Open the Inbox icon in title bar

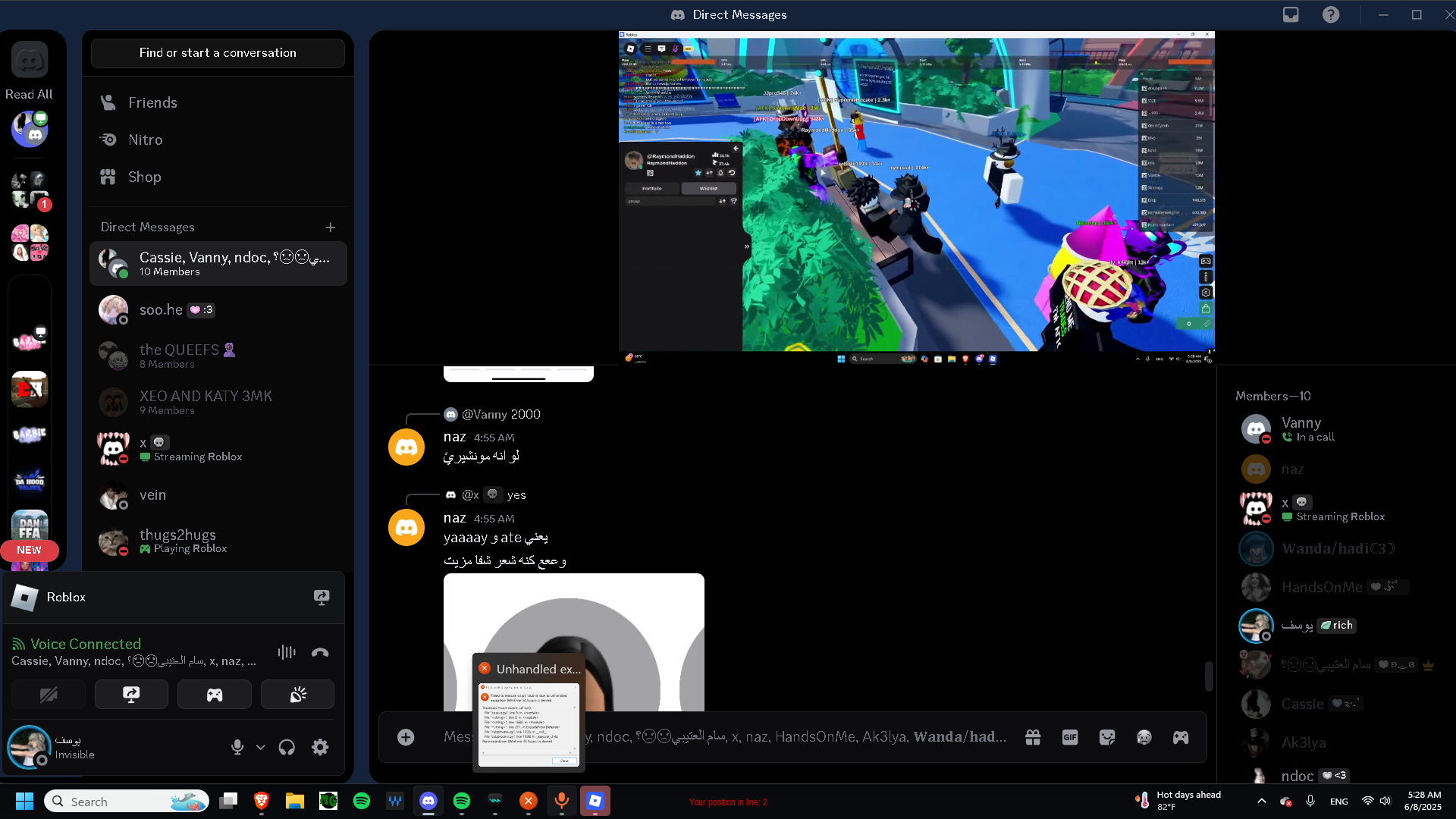point(1291,14)
